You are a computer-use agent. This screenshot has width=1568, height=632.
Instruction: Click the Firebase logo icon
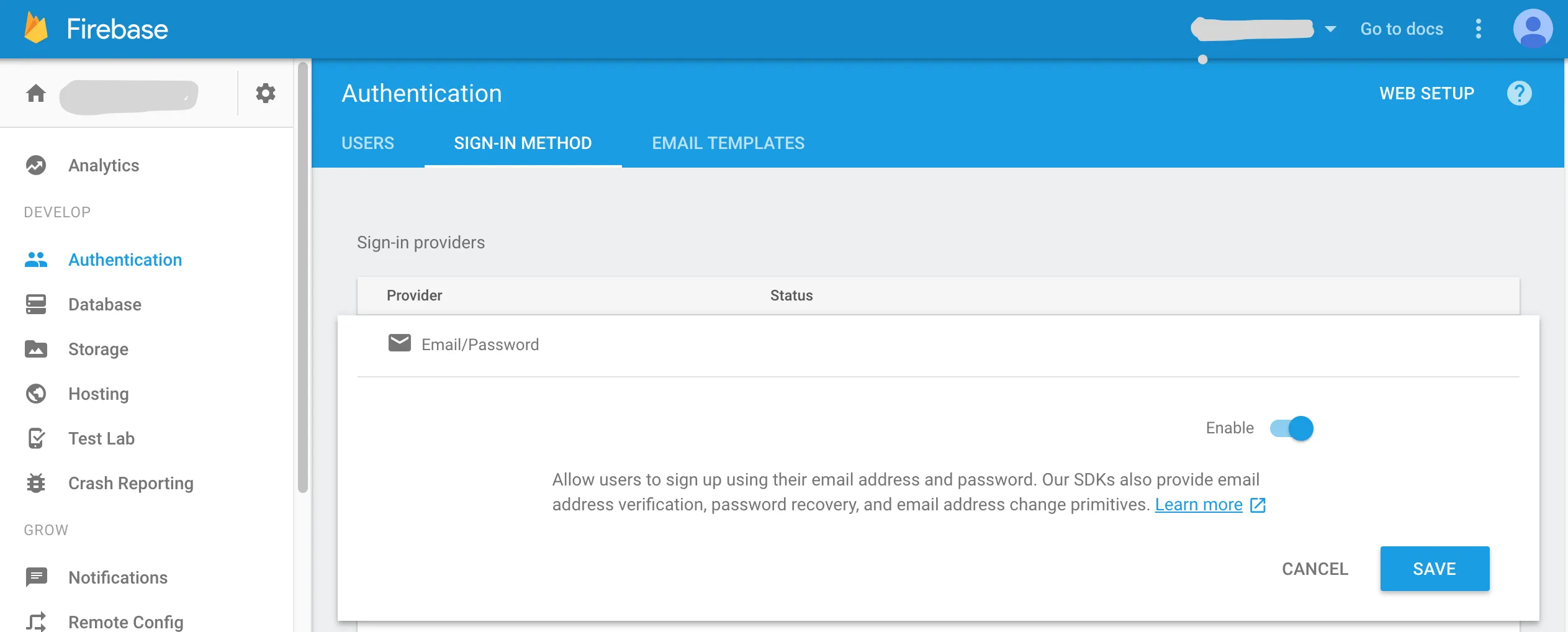pos(36,29)
